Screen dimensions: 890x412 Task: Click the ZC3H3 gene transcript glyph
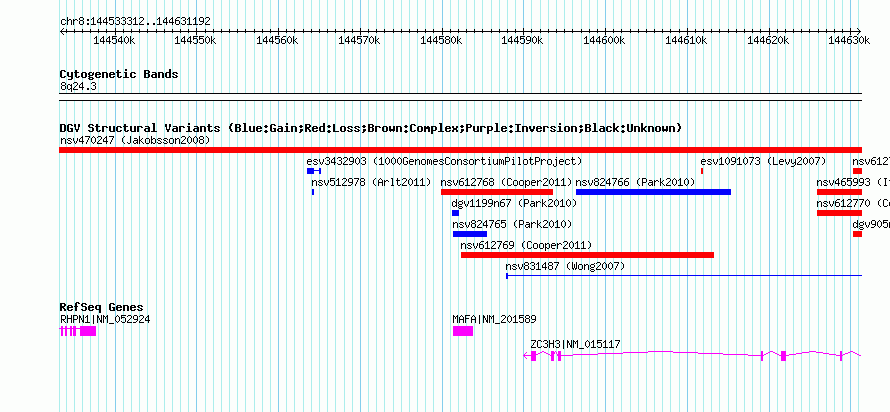[x=692, y=356]
